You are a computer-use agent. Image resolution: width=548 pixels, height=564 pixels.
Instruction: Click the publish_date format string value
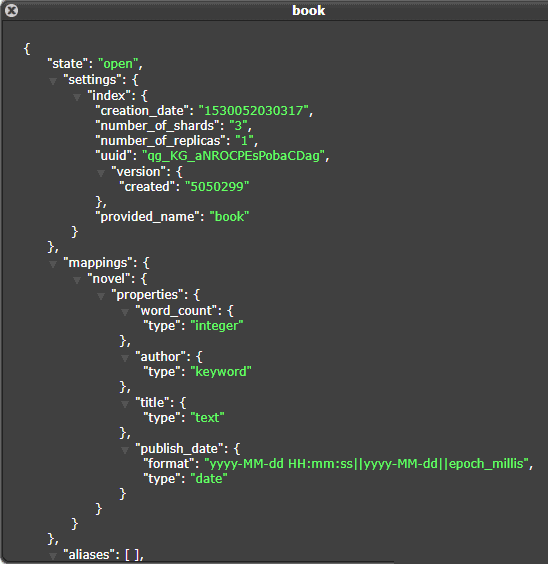click(x=366, y=464)
